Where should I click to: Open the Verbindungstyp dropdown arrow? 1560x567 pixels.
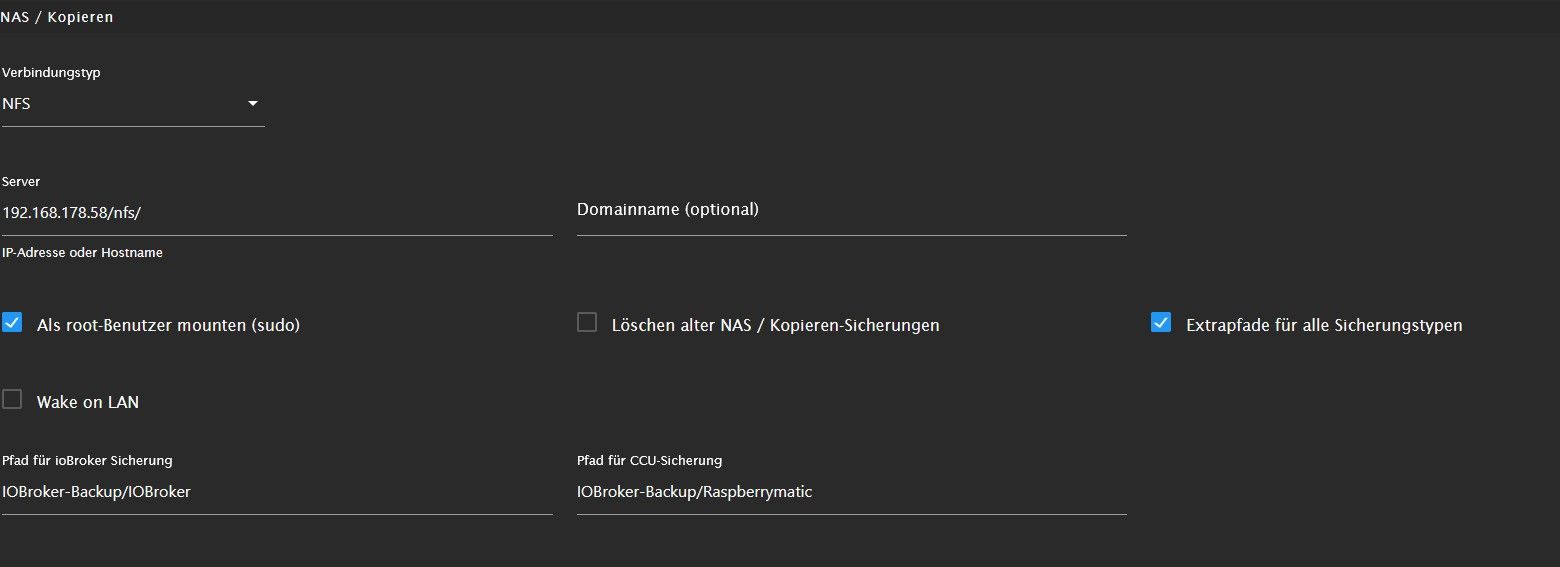(252, 103)
